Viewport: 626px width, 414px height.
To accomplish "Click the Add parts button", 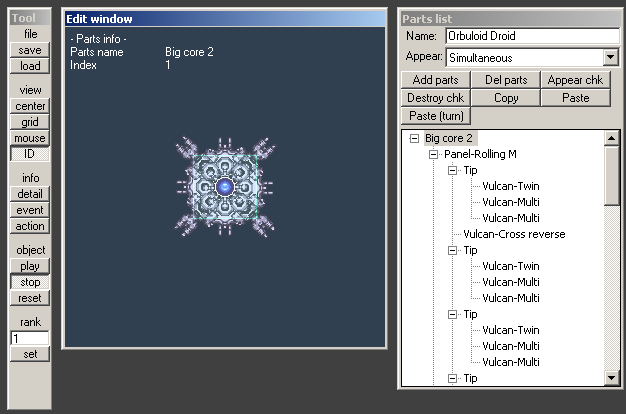I will pyautogui.click(x=436, y=80).
